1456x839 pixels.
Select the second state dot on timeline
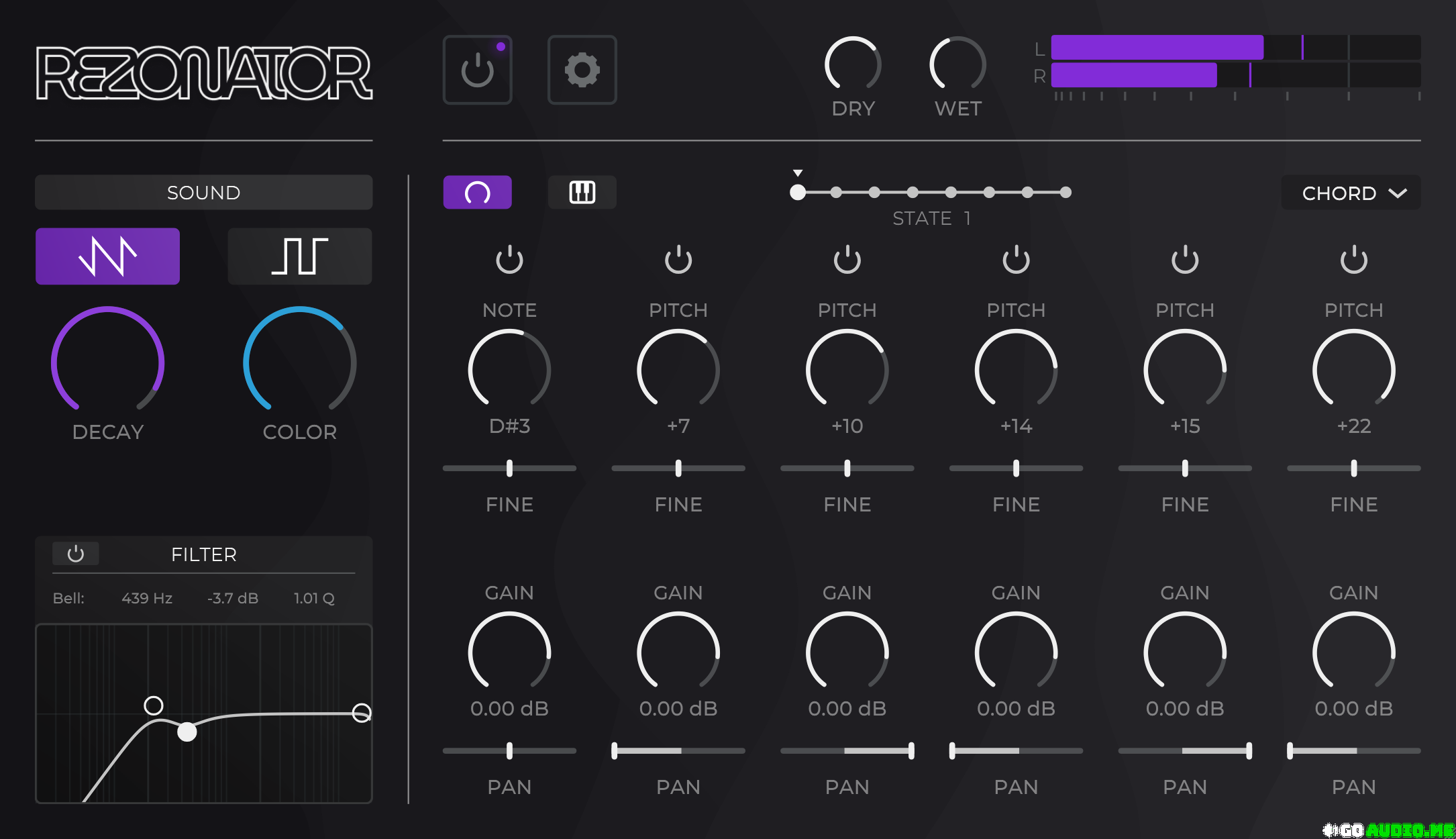[836, 193]
